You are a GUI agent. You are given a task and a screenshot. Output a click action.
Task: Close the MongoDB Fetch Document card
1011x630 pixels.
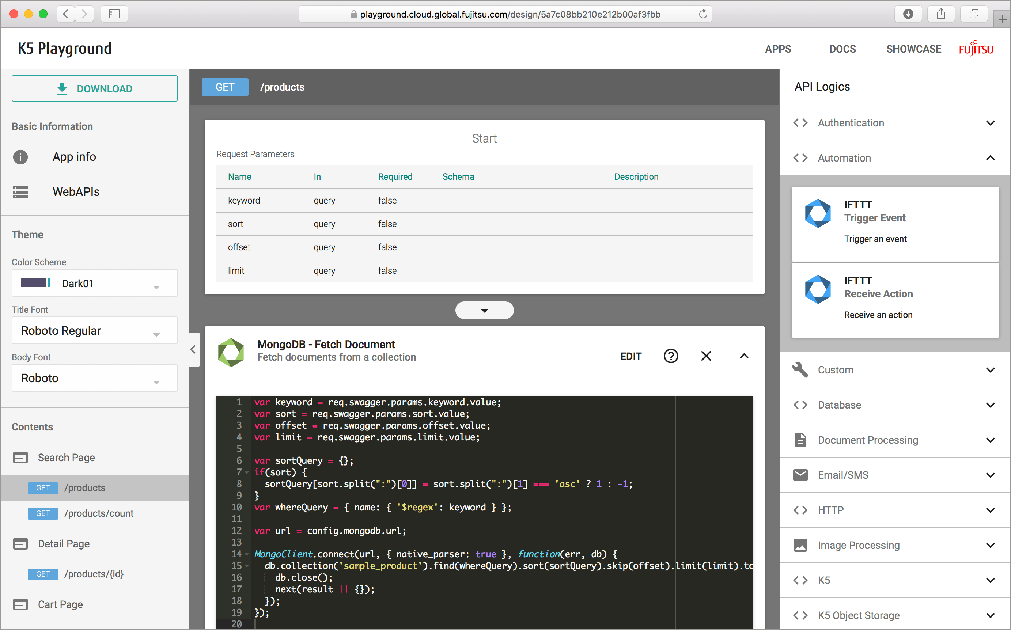click(x=706, y=356)
